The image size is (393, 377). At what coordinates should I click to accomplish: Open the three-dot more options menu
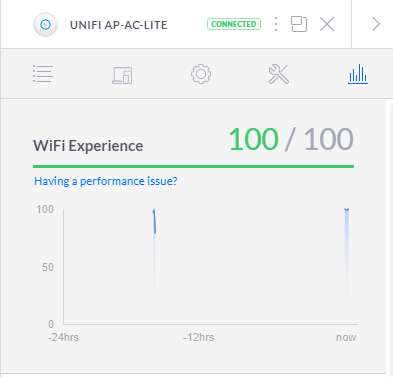(x=276, y=24)
